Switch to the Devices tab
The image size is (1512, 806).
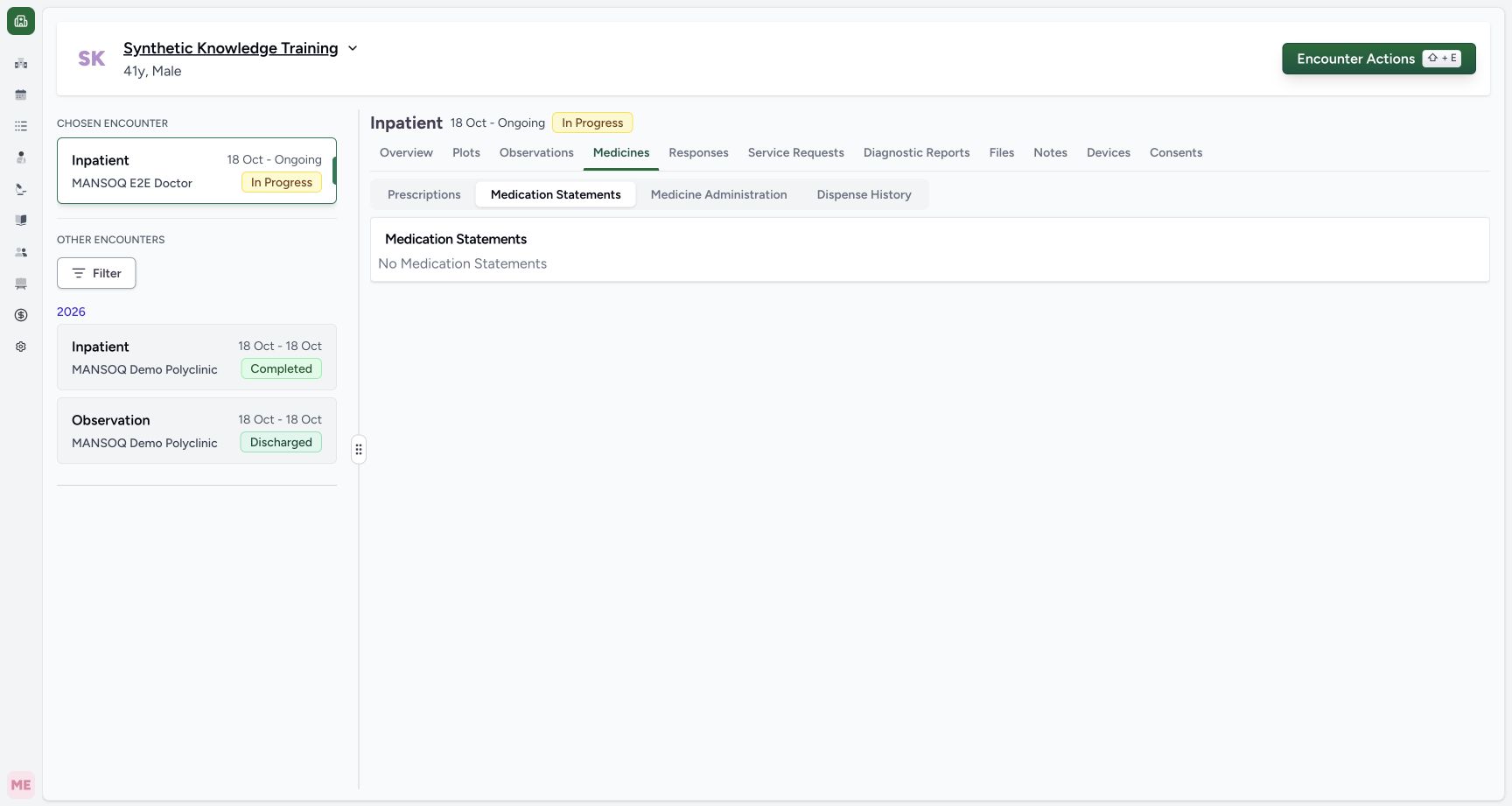[1109, 152]
